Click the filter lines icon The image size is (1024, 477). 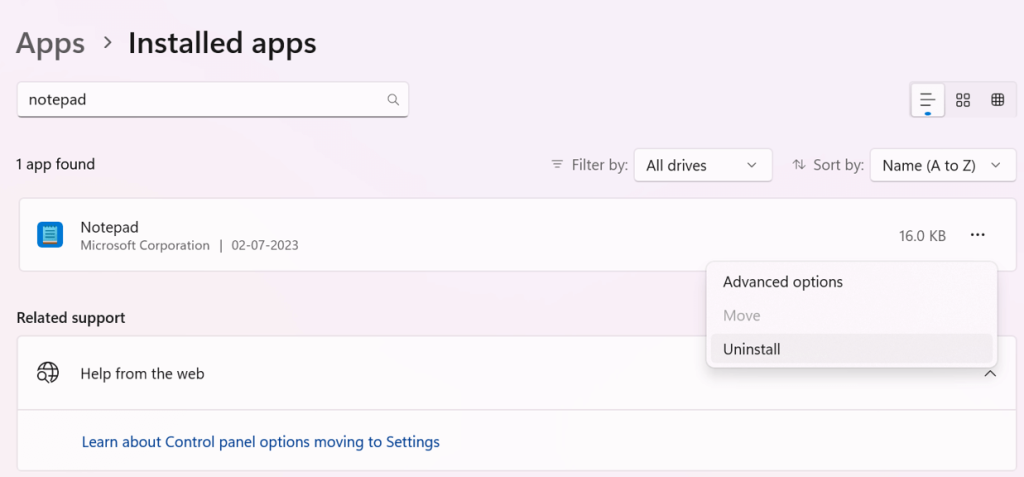(x=557, y=165)
